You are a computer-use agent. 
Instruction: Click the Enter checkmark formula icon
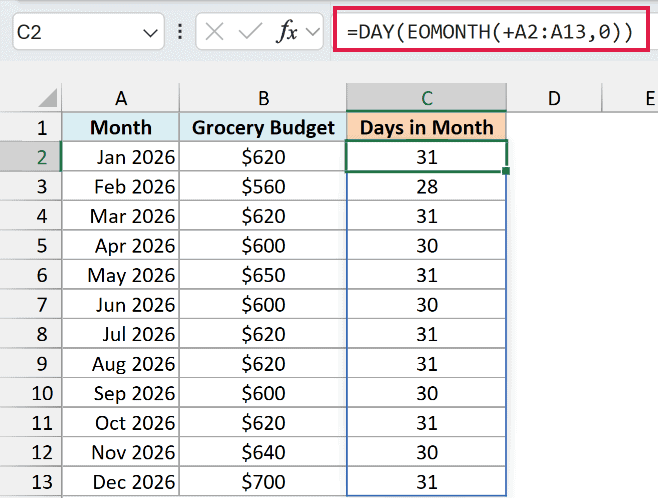tap(250, 32)
